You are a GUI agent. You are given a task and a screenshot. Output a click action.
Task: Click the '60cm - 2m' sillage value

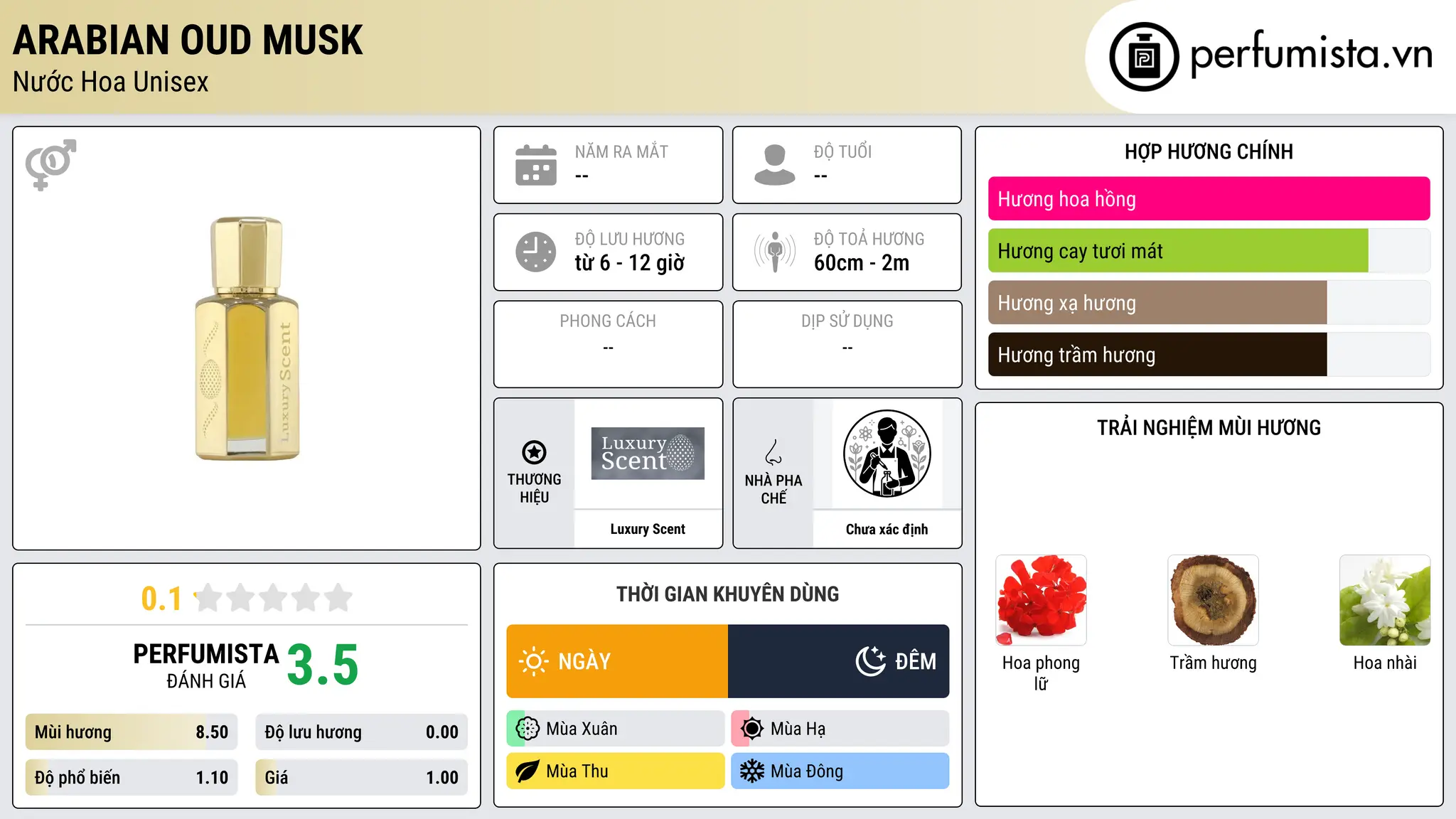coord(862,263)
